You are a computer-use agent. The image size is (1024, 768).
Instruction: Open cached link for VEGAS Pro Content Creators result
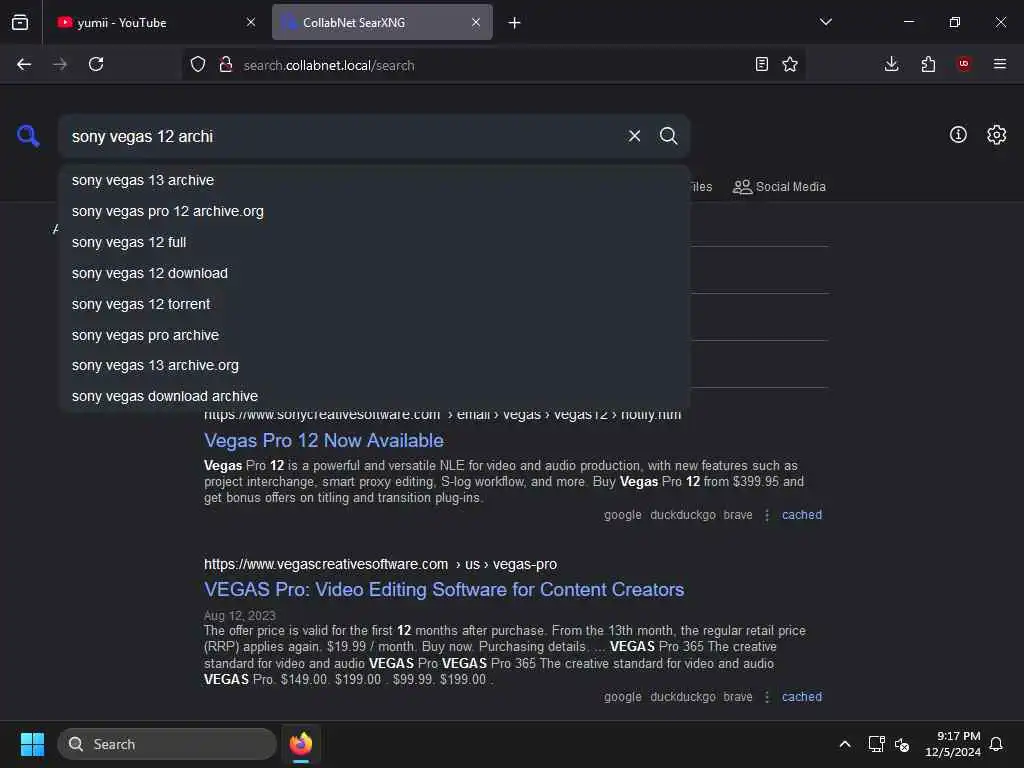(x=802, y=697)
